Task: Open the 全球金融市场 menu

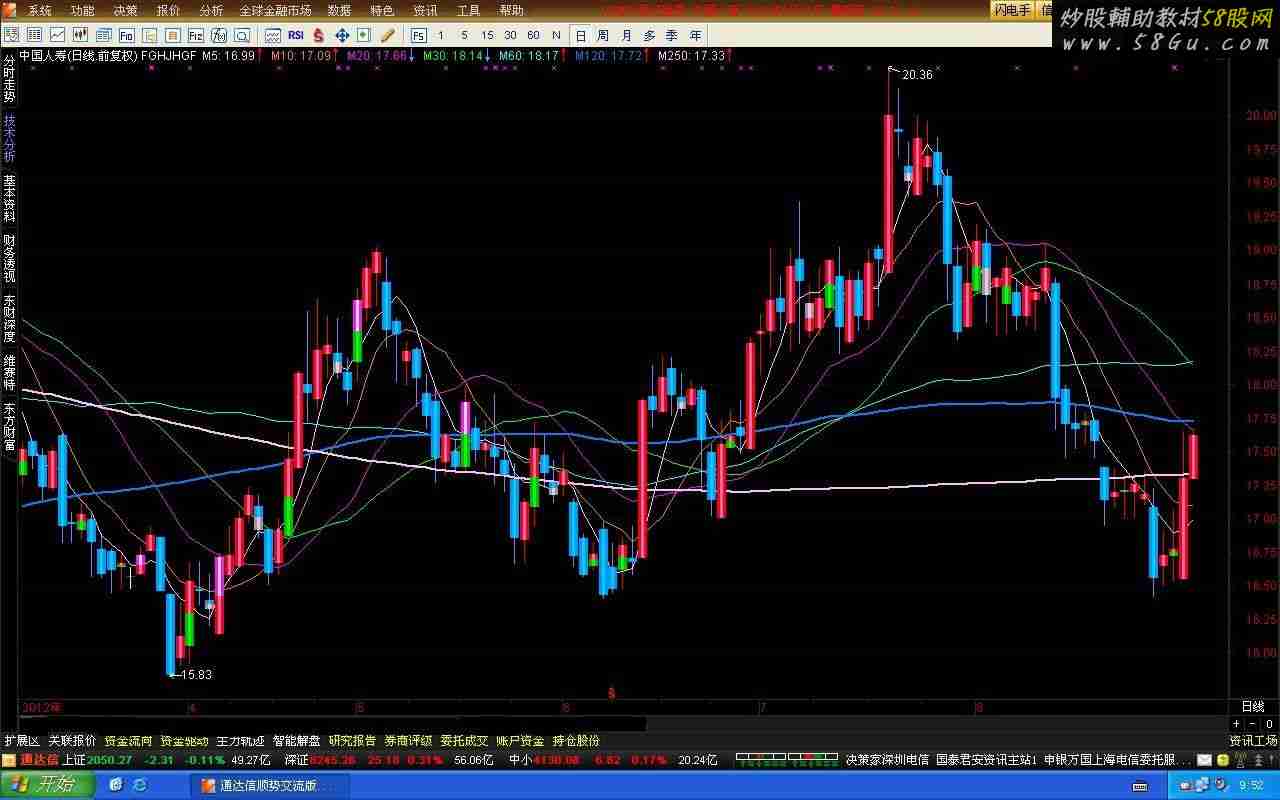Action: point(275,10)
